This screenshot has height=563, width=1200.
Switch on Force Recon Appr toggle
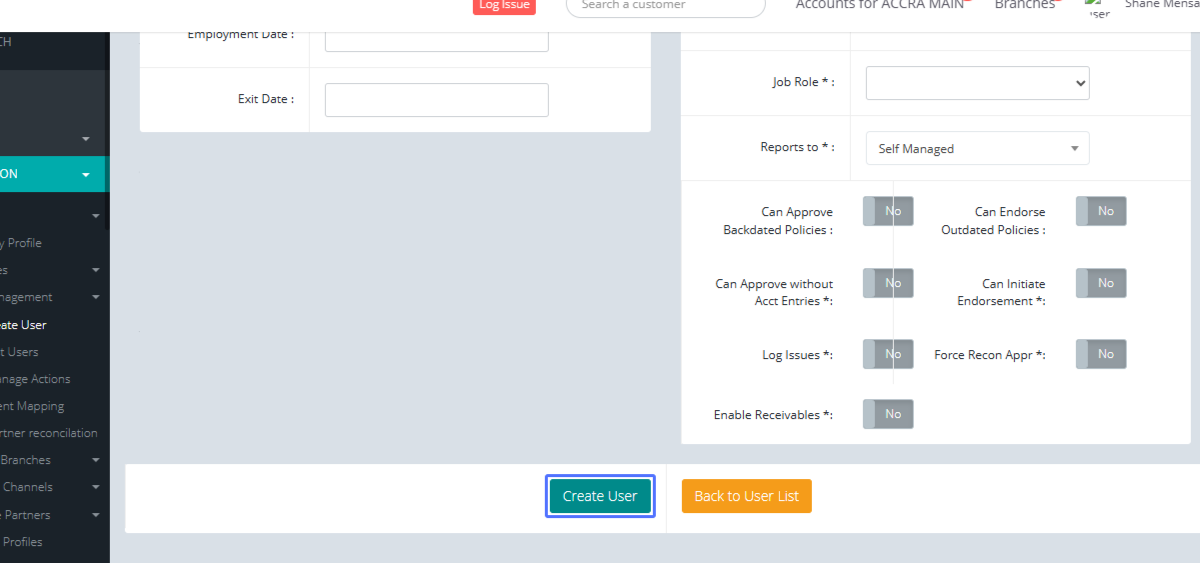coord(1101,354)
